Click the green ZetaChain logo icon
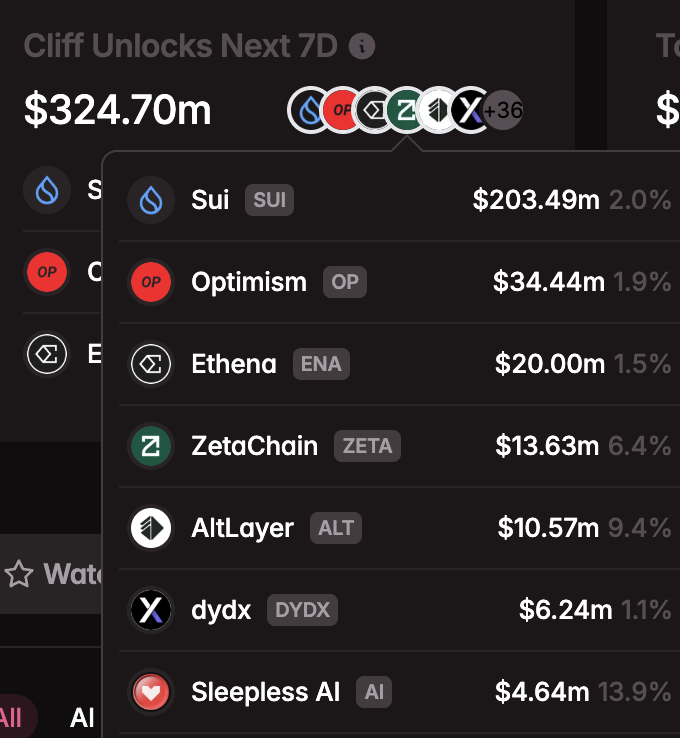Screen dimensions: 680x738 (151, 446)
